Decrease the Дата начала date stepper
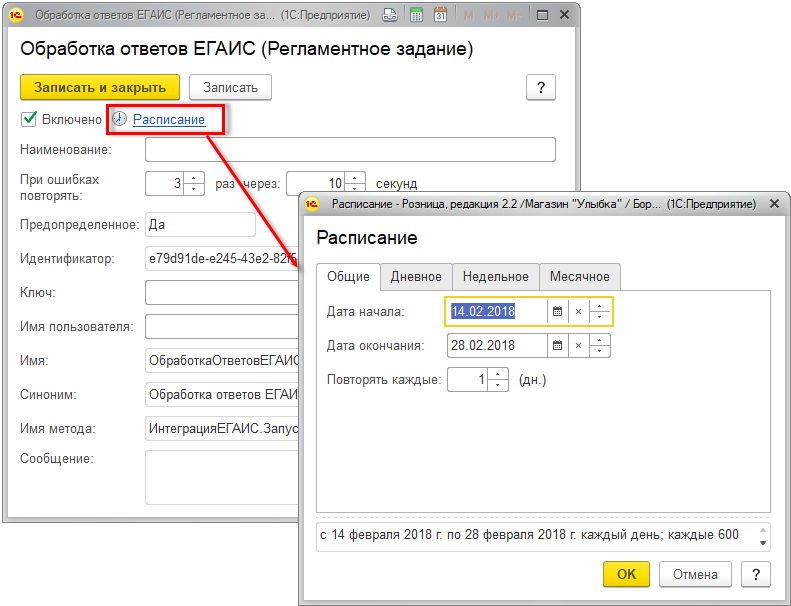The image size is (791, 606). [600, 318]
